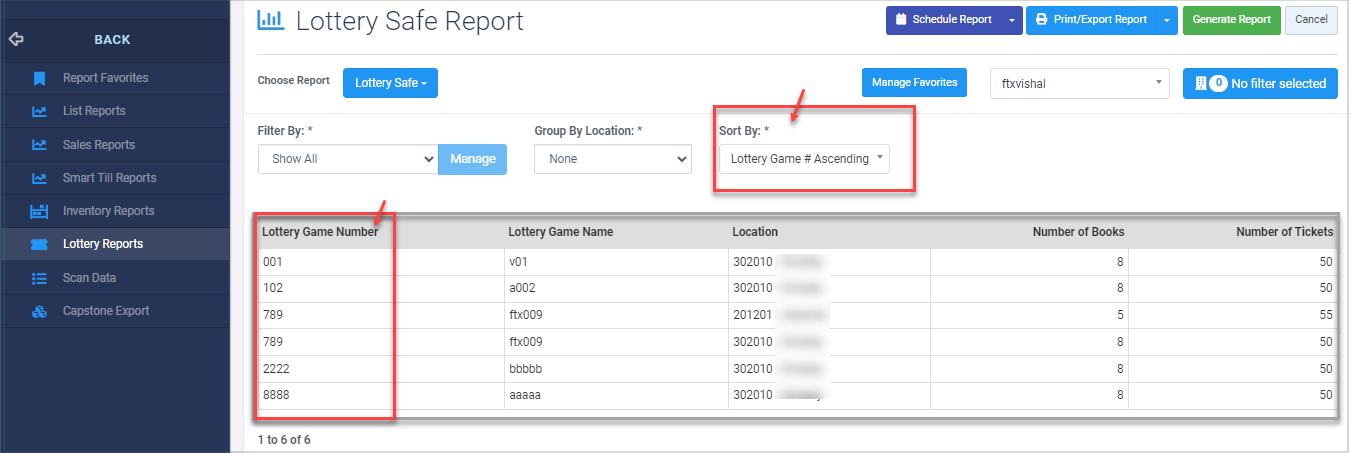Click the Smart Till Reports chart icon

pyautogui.click(x=39, y=178)
